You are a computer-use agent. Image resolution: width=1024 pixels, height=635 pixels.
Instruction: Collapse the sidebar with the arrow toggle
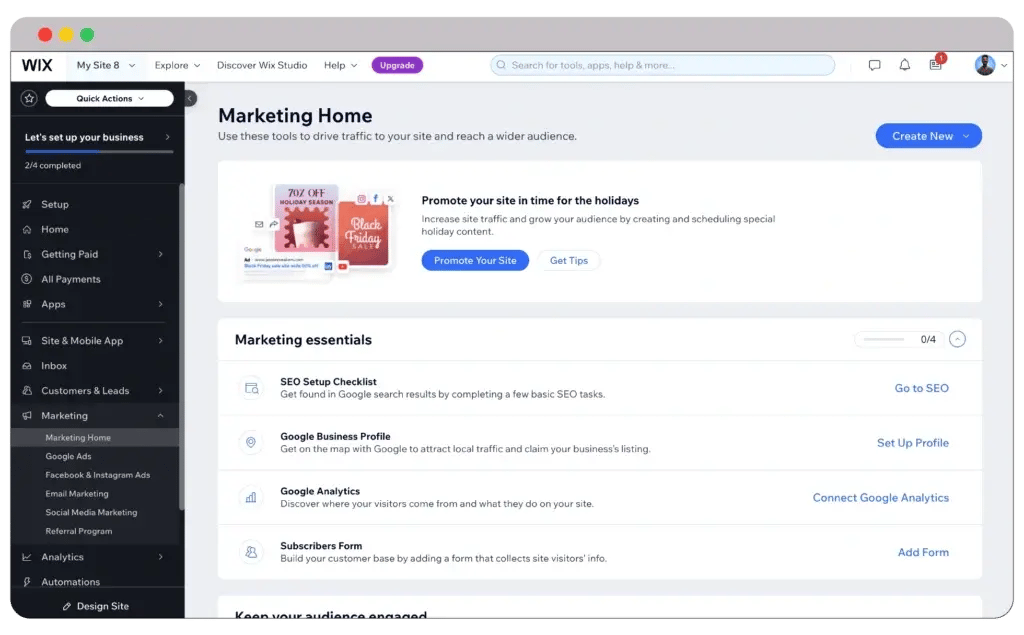click(190, 98)
